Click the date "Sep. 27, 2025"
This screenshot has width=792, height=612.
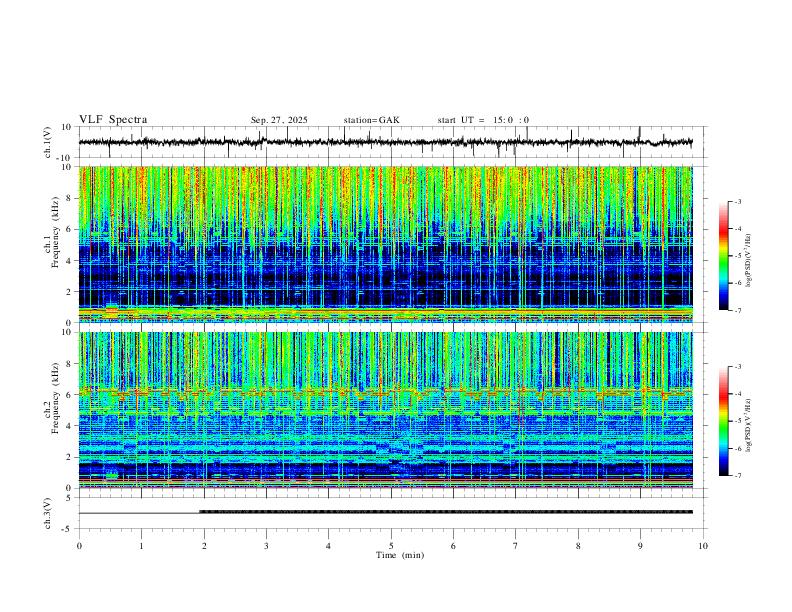pos(279,120)
